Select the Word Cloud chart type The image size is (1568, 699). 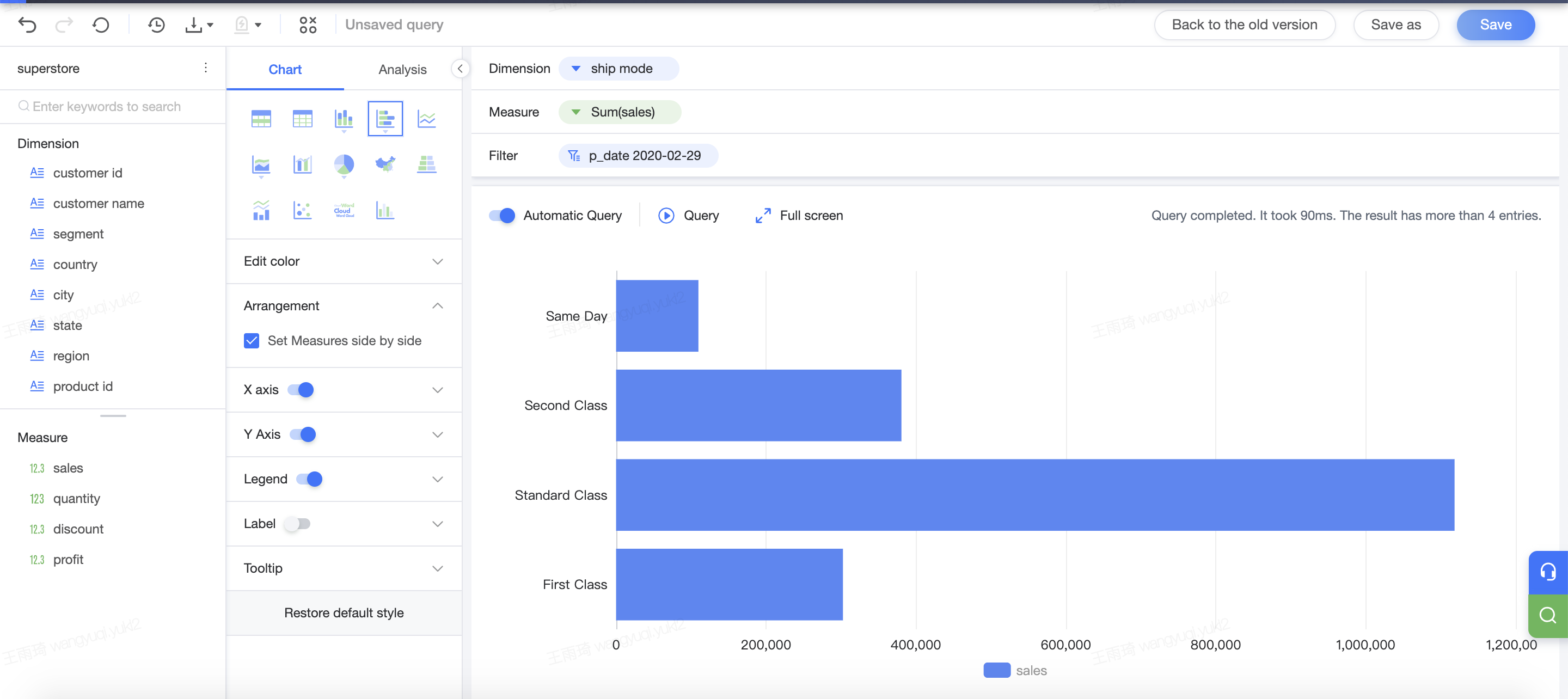tap(344, 210)
